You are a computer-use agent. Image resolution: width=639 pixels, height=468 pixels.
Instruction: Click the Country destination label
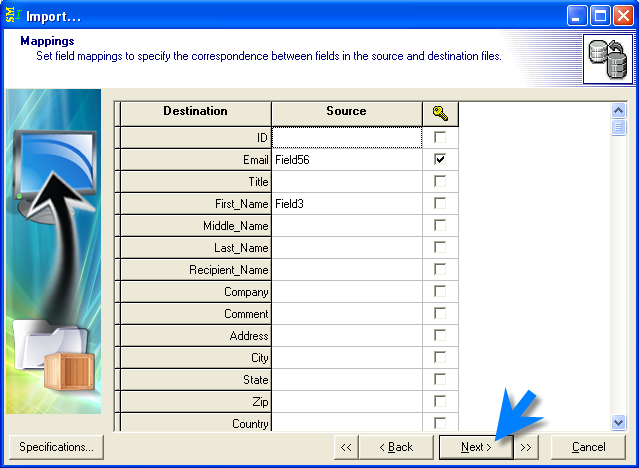click(x=250, y=424)
